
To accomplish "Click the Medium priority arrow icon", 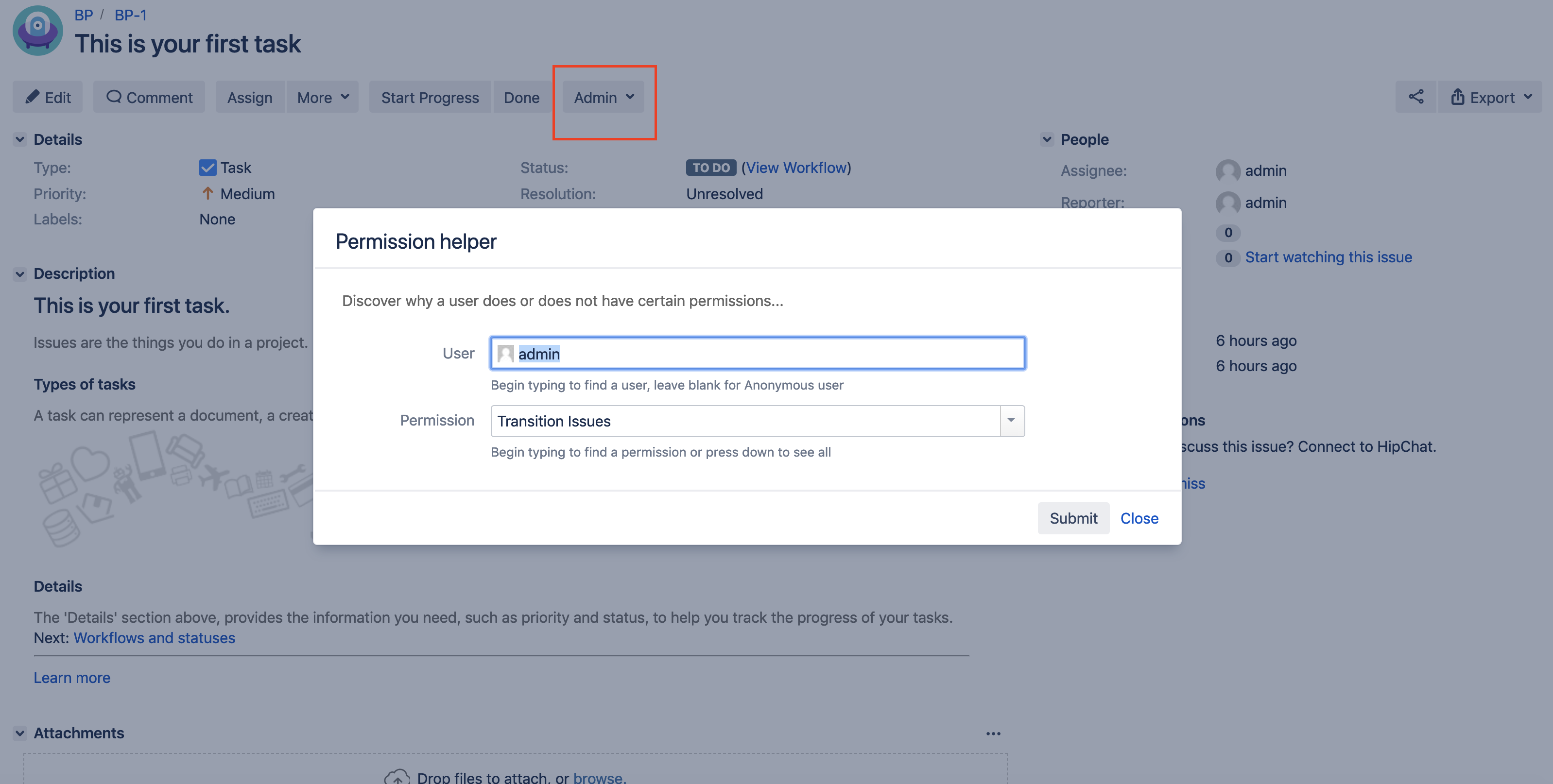I will (207, 193).
